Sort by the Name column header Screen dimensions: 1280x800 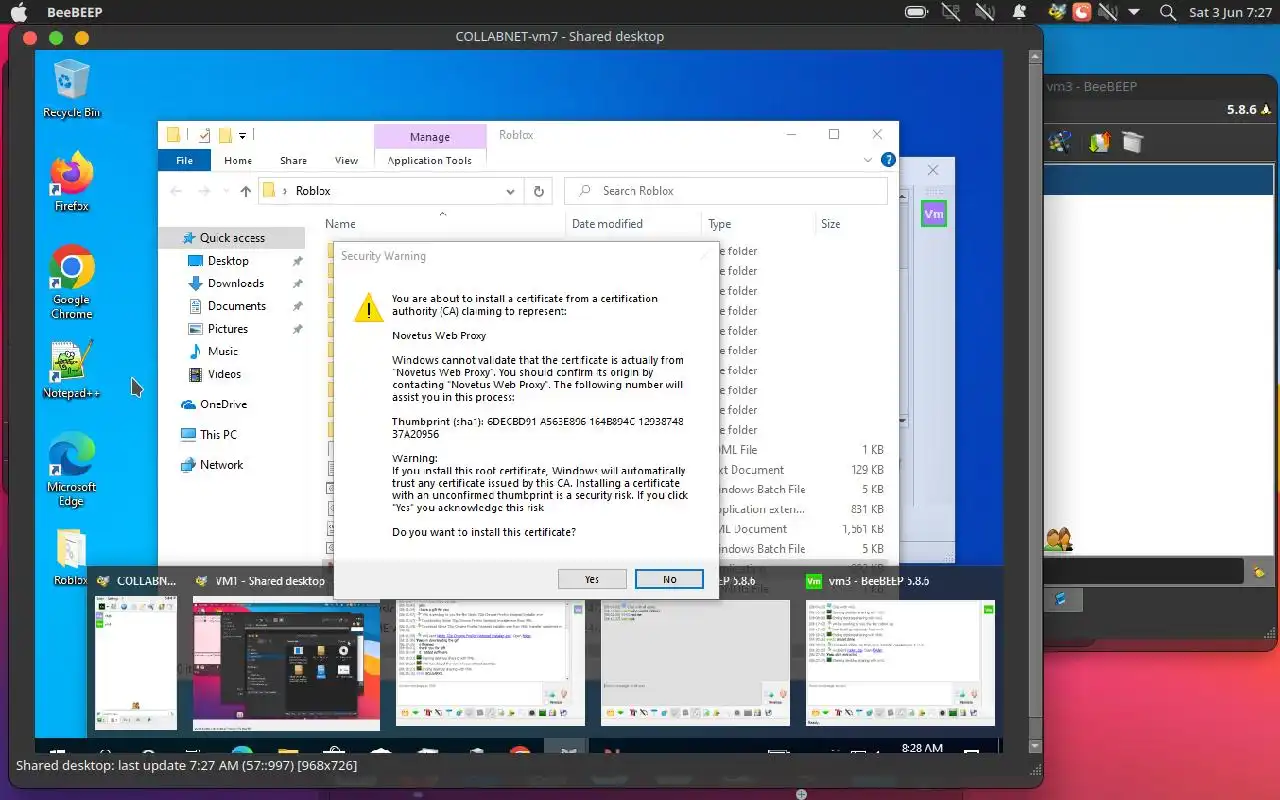[x=340, y=224]
